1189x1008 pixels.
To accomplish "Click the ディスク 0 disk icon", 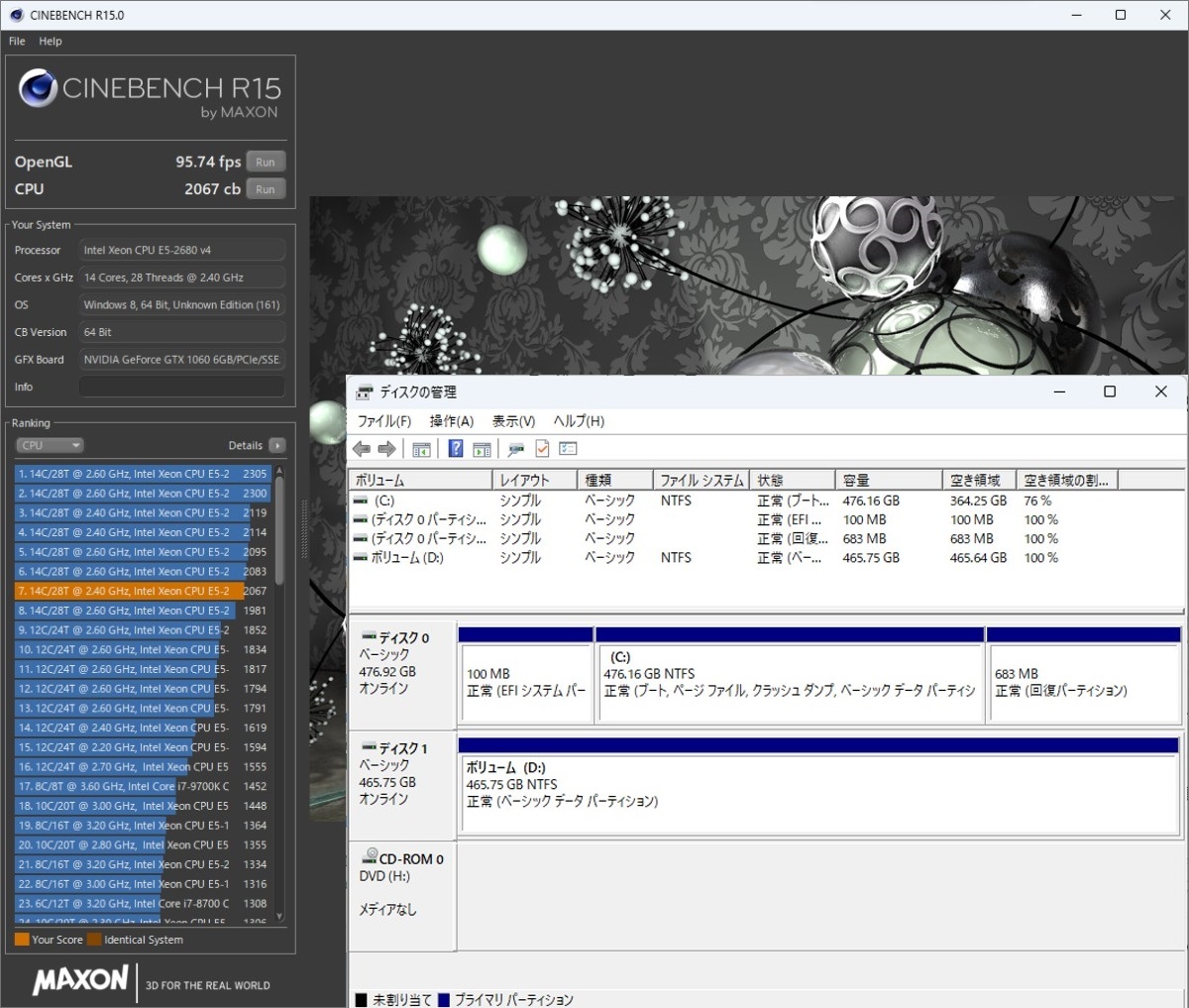I will 369,637.
